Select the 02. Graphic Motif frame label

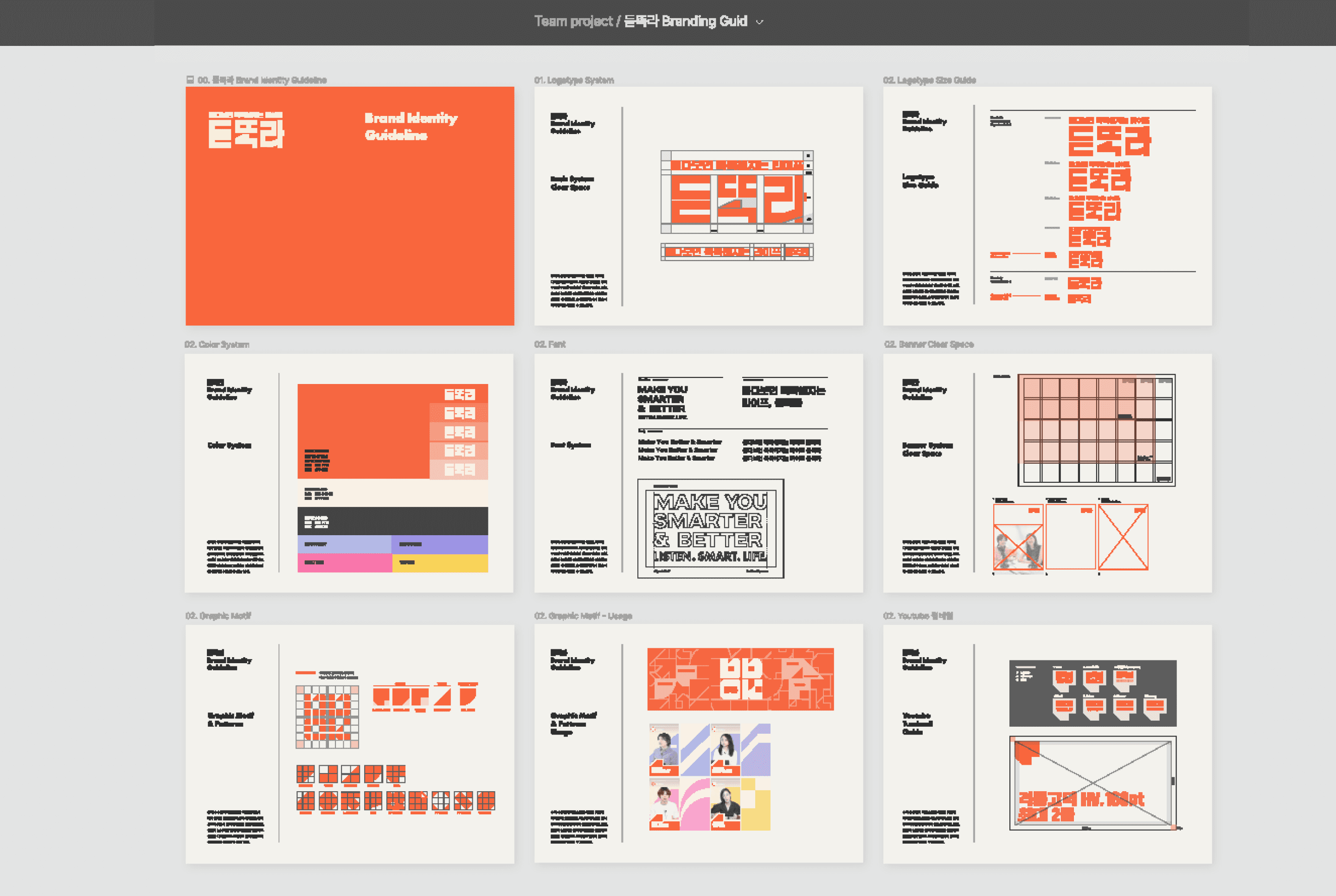[x=218, y=615]
